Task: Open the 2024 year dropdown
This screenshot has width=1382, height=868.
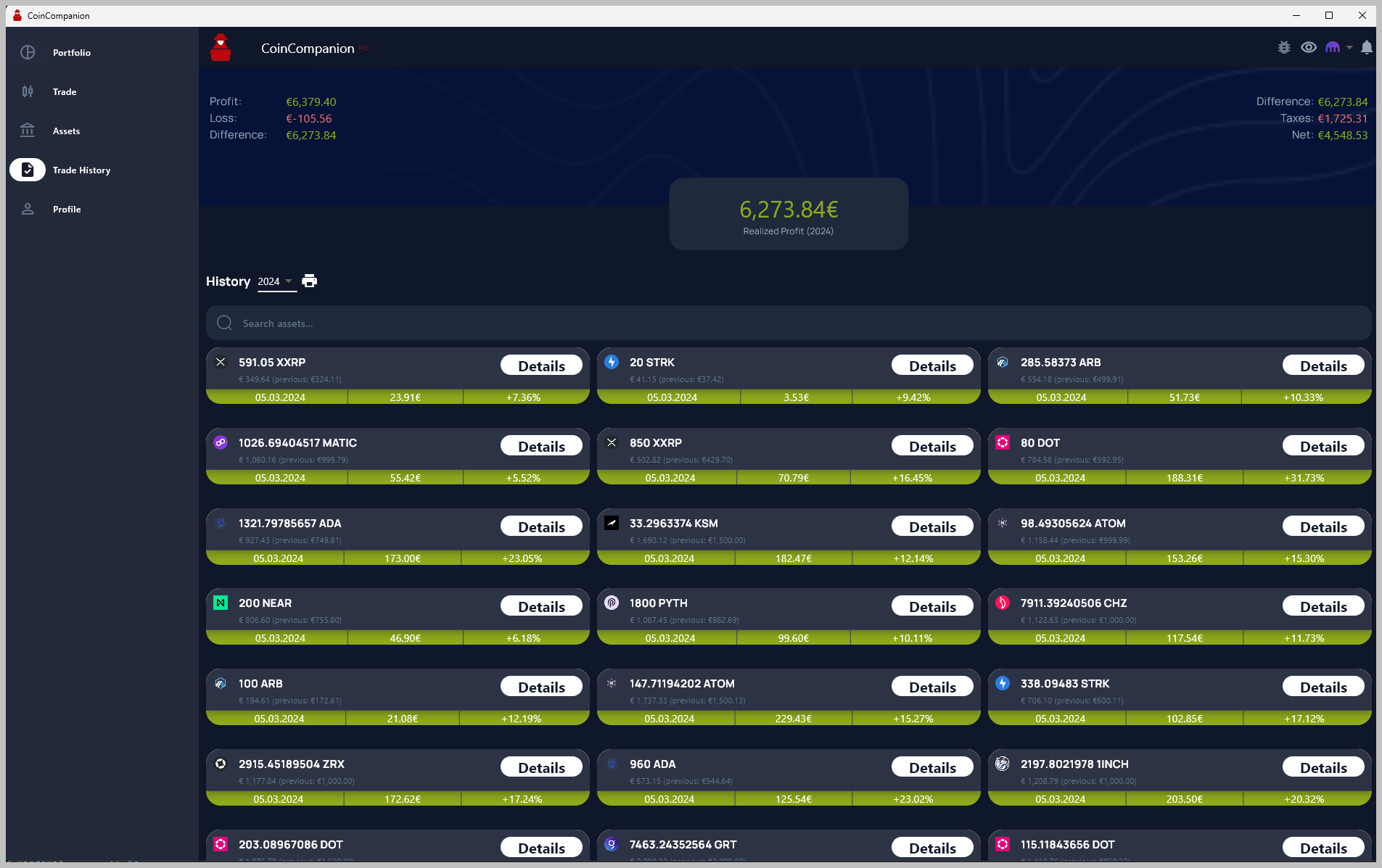Action: (x=276, y=281)
